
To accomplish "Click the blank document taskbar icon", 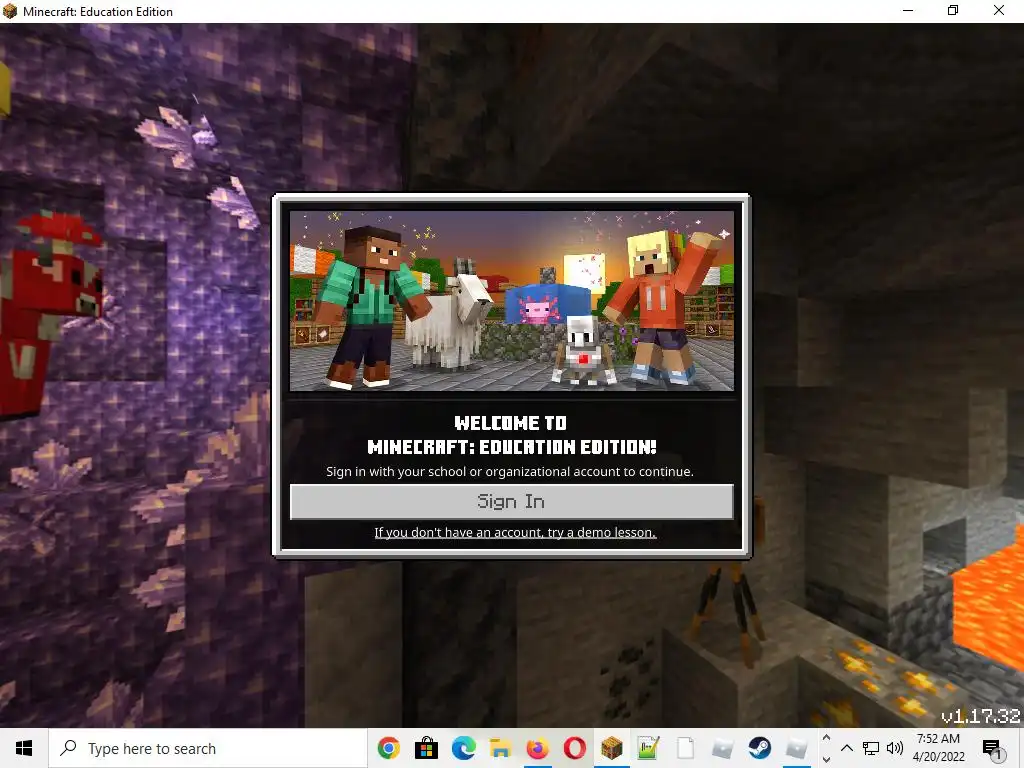I will (686, 748).
